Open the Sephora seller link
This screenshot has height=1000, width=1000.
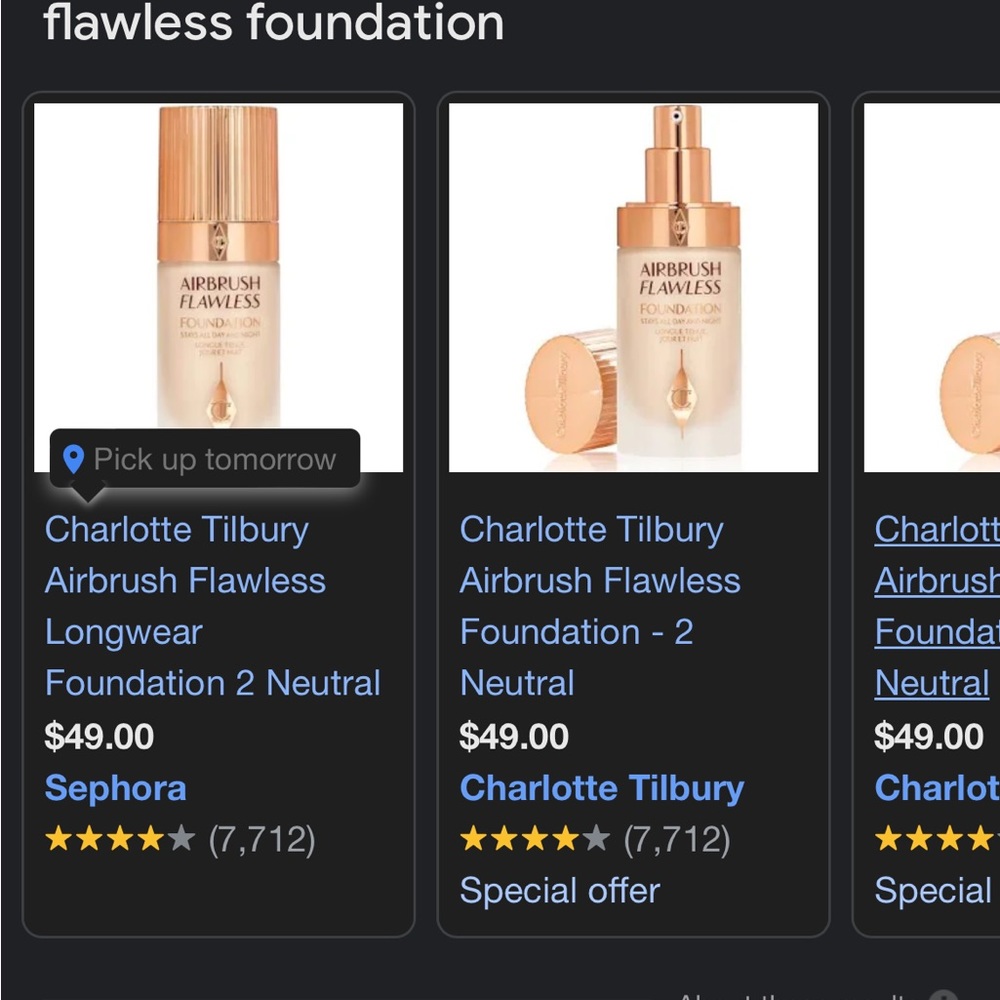tap(115, 789)
